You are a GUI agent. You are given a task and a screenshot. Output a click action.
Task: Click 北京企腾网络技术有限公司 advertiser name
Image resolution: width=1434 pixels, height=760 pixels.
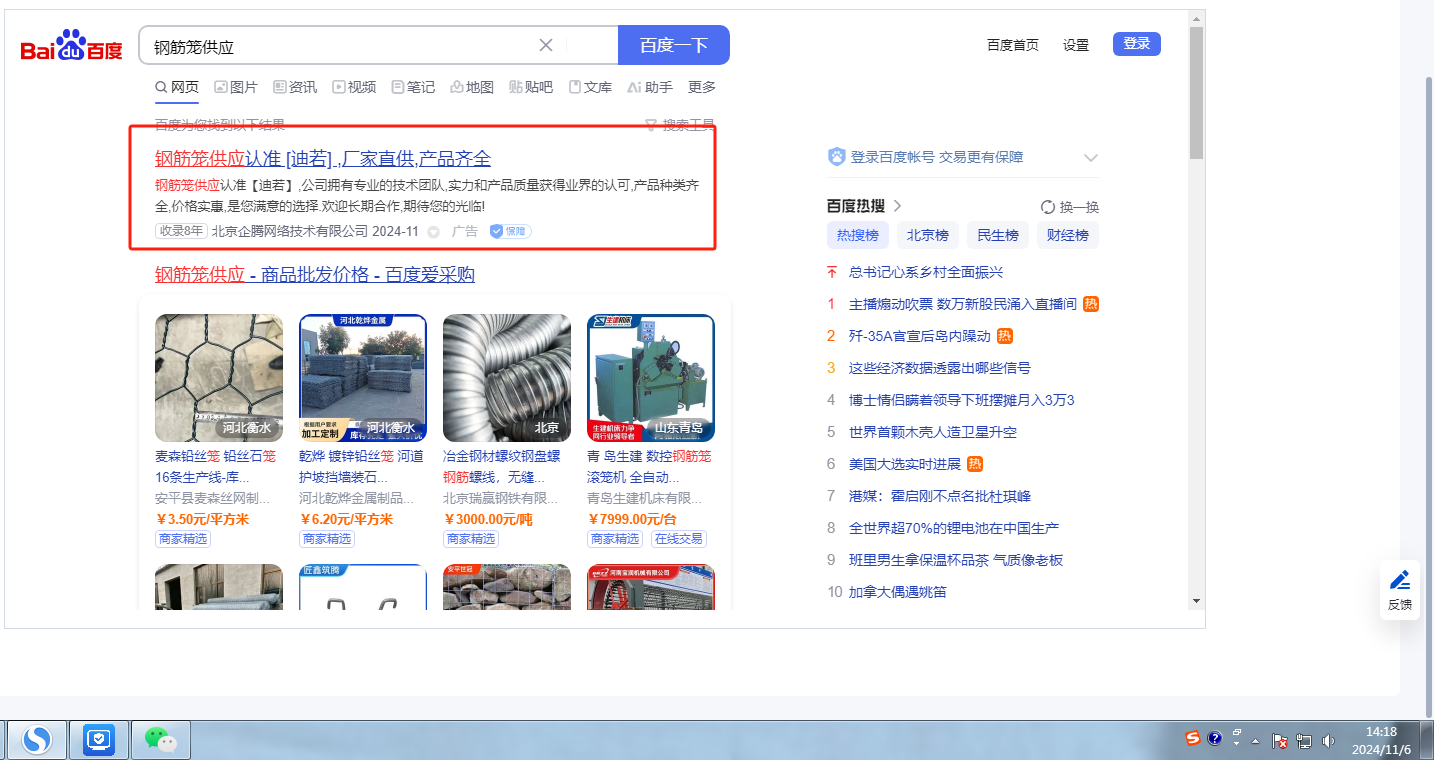289,231
